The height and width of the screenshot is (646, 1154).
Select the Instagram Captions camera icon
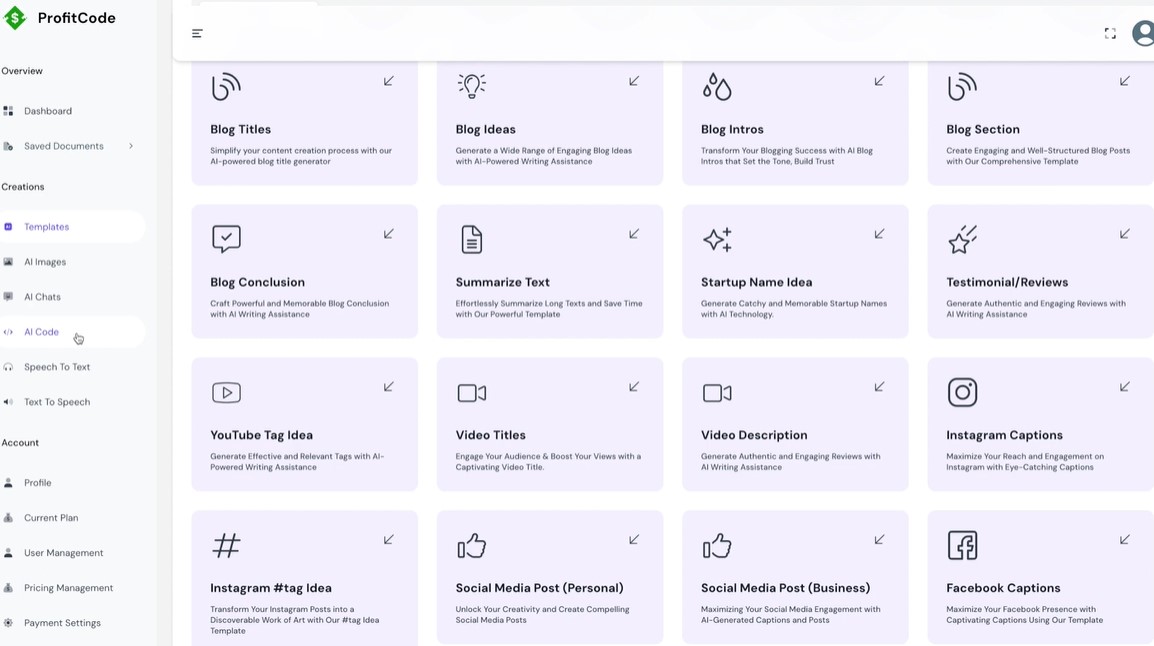962,392
